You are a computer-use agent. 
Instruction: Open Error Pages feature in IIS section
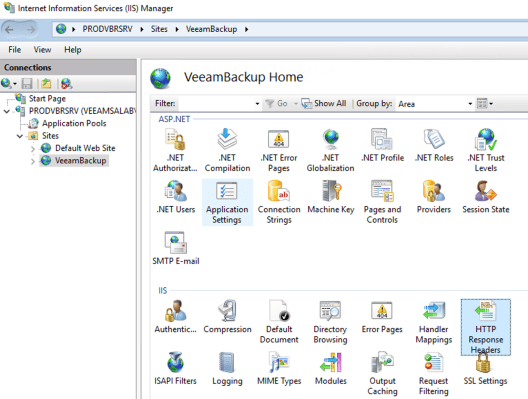(382, 317)
